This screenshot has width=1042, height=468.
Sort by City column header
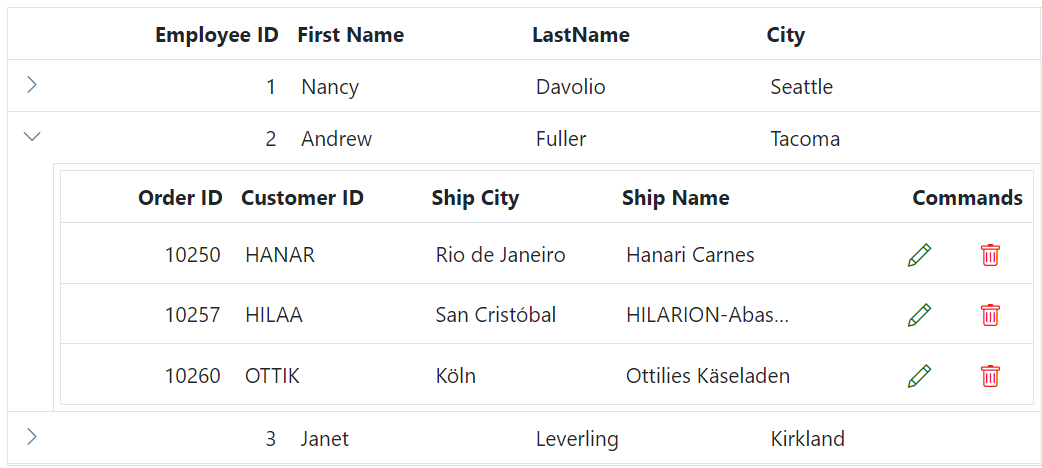pyautogui.click(x=785, y=35)
